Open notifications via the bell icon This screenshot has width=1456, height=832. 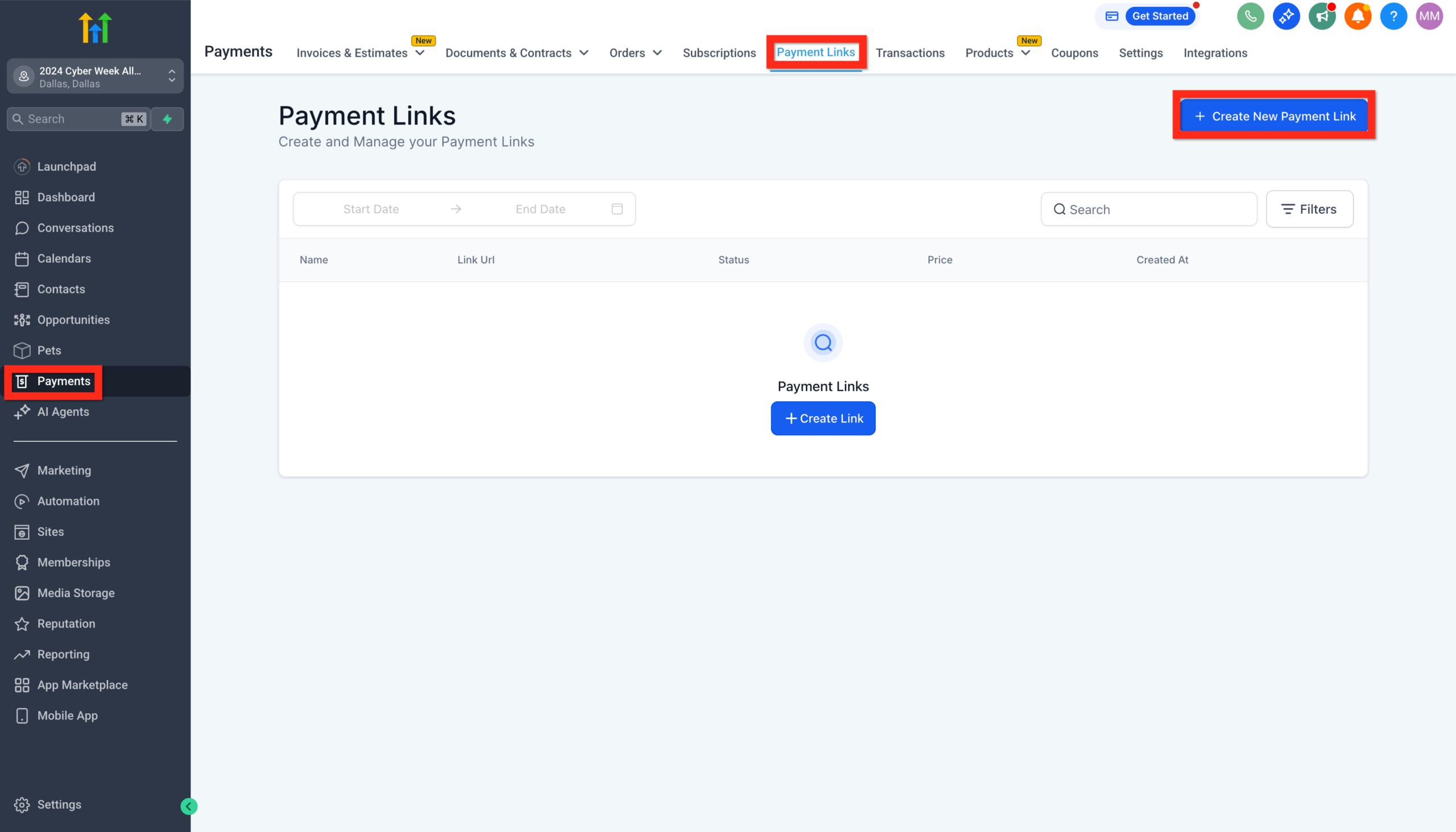1358,16
